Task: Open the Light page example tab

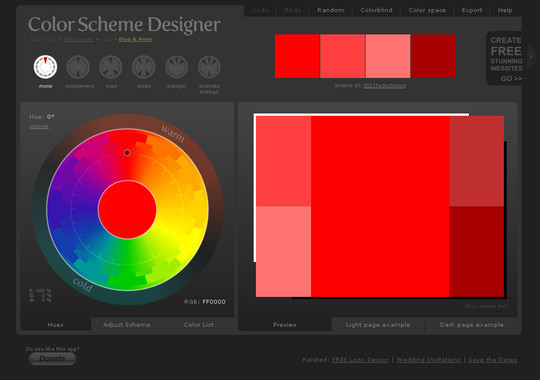Action: click(378, 325)
